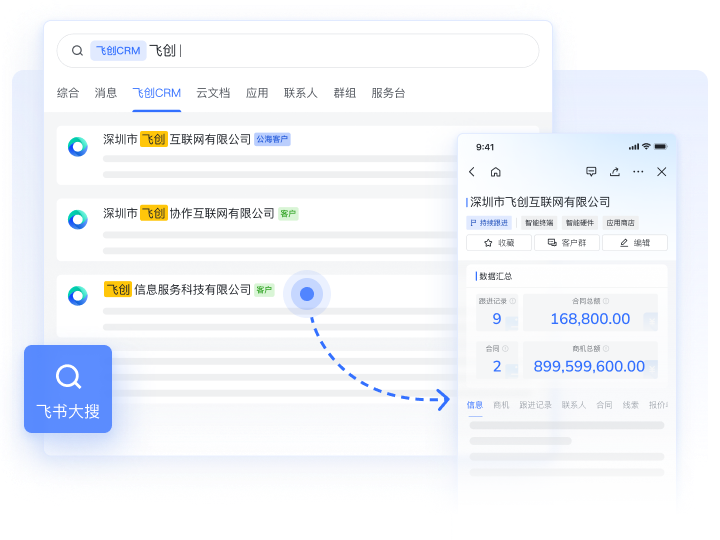Select the 报价 tab in detail panel

coord(658,405)
